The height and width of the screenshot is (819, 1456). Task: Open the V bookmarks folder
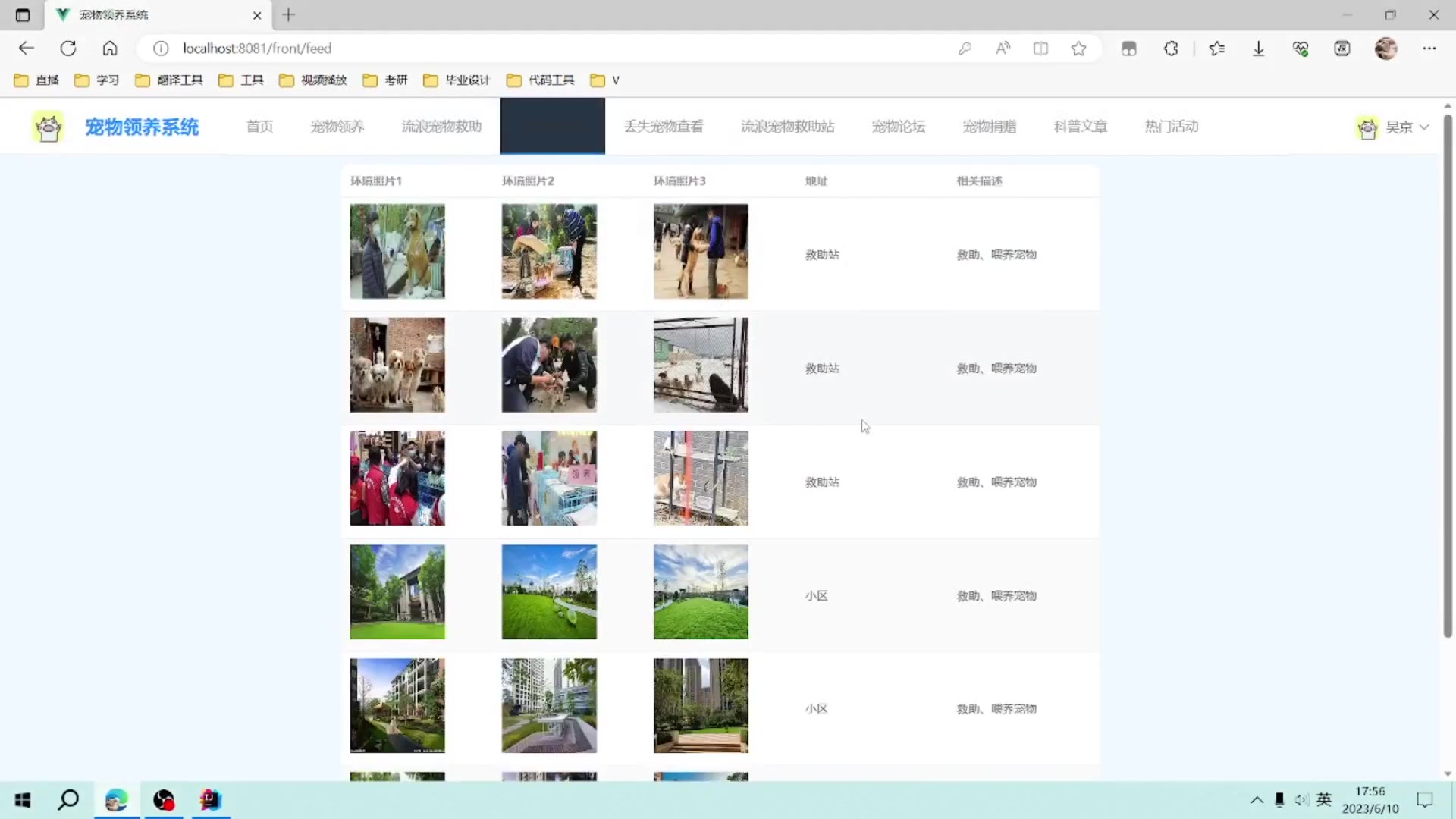[604, 80]
